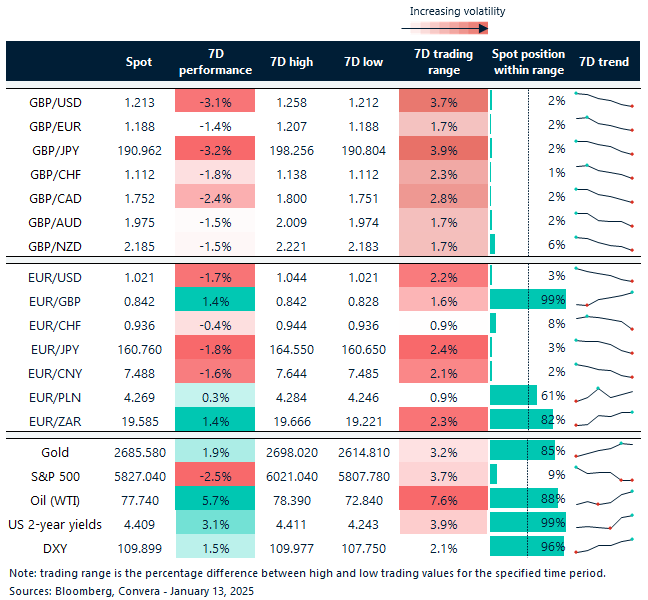Select the 7D performance column header
The image size is (648, 600).
point(215,62)
